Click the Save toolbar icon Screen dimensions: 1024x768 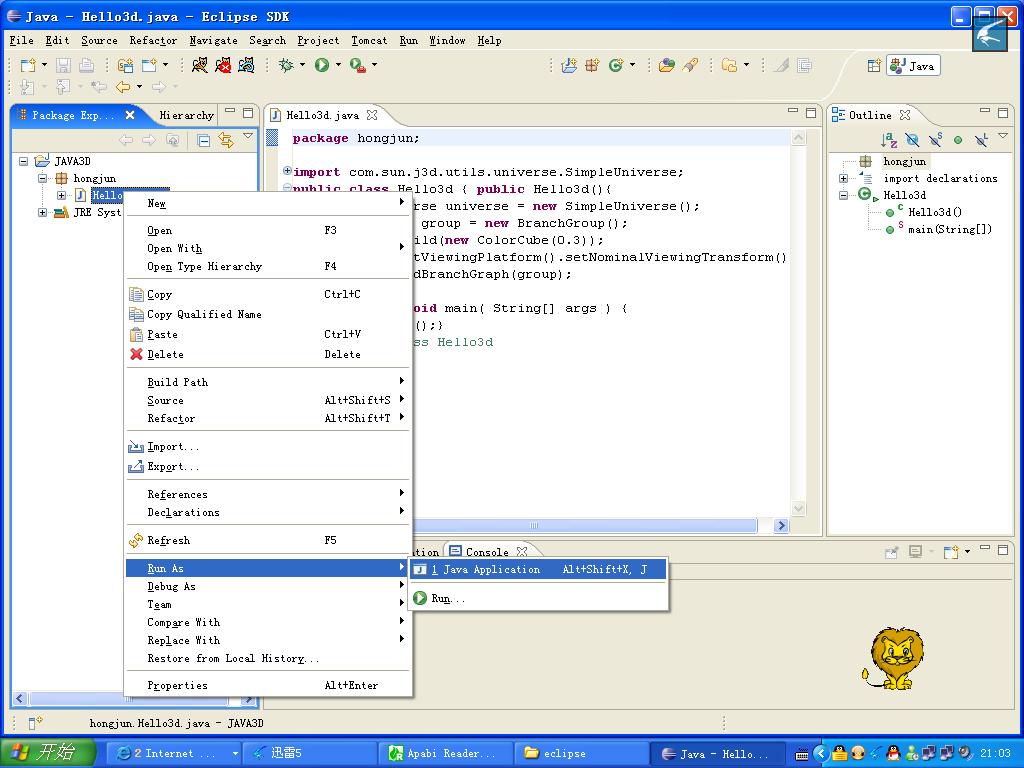[63, 65]
